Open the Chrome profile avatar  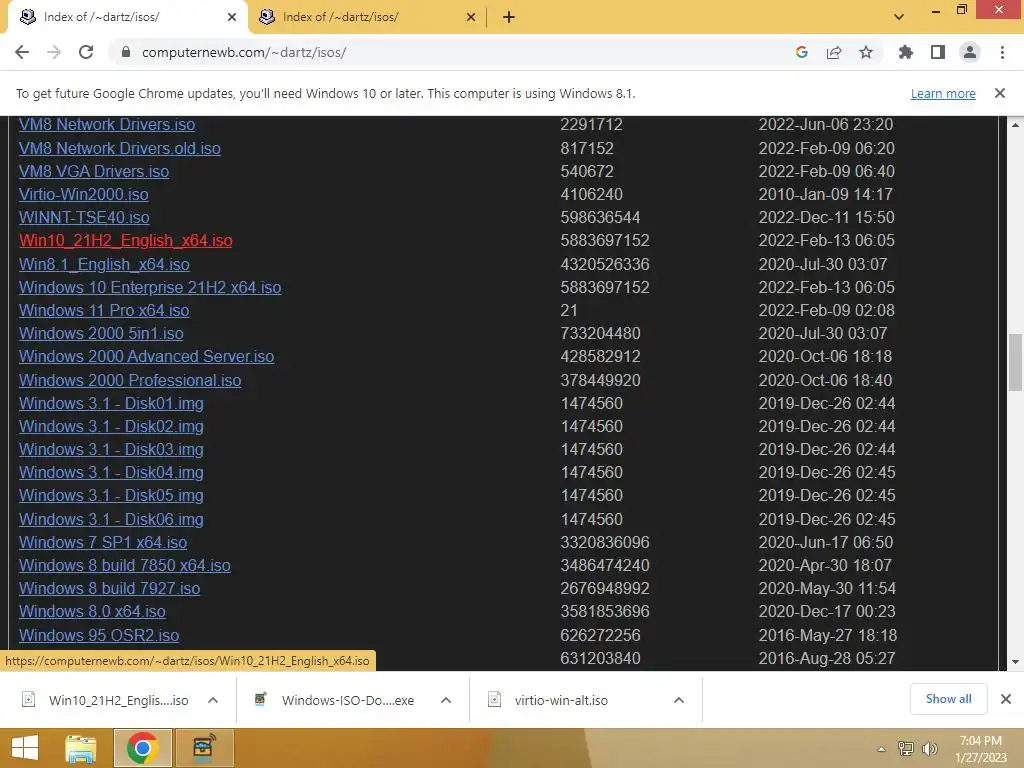(x=970, y=52)
